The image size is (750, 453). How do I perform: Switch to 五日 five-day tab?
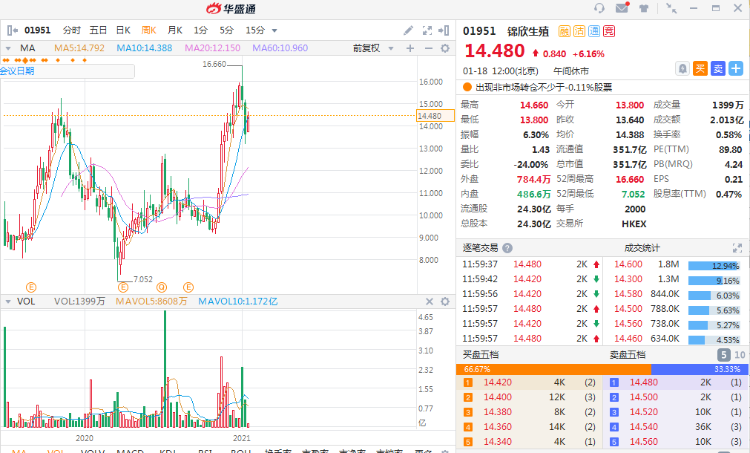click(98, 30)
